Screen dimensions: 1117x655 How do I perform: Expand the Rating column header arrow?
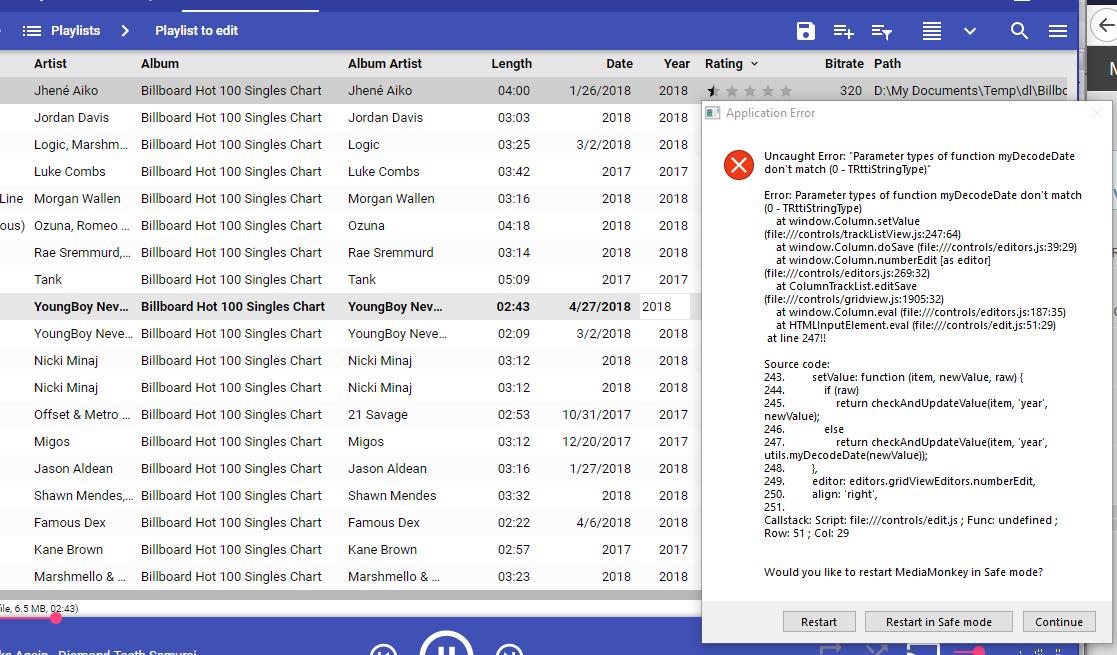click(754, 64)
